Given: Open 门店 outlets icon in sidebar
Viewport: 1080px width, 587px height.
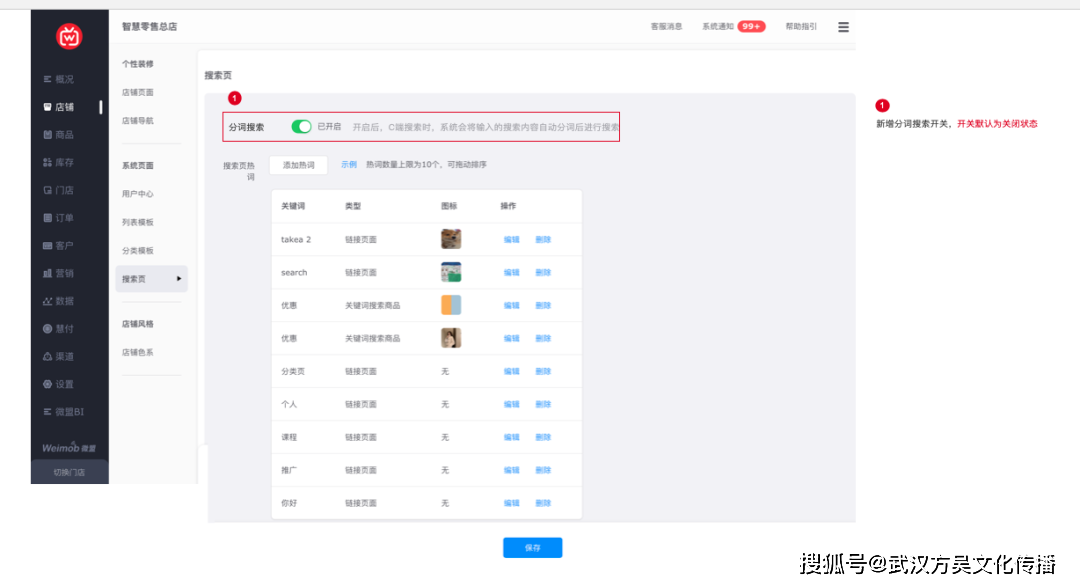Looking at the screenshot, I should pyautogui.click(x=48, y=190).
